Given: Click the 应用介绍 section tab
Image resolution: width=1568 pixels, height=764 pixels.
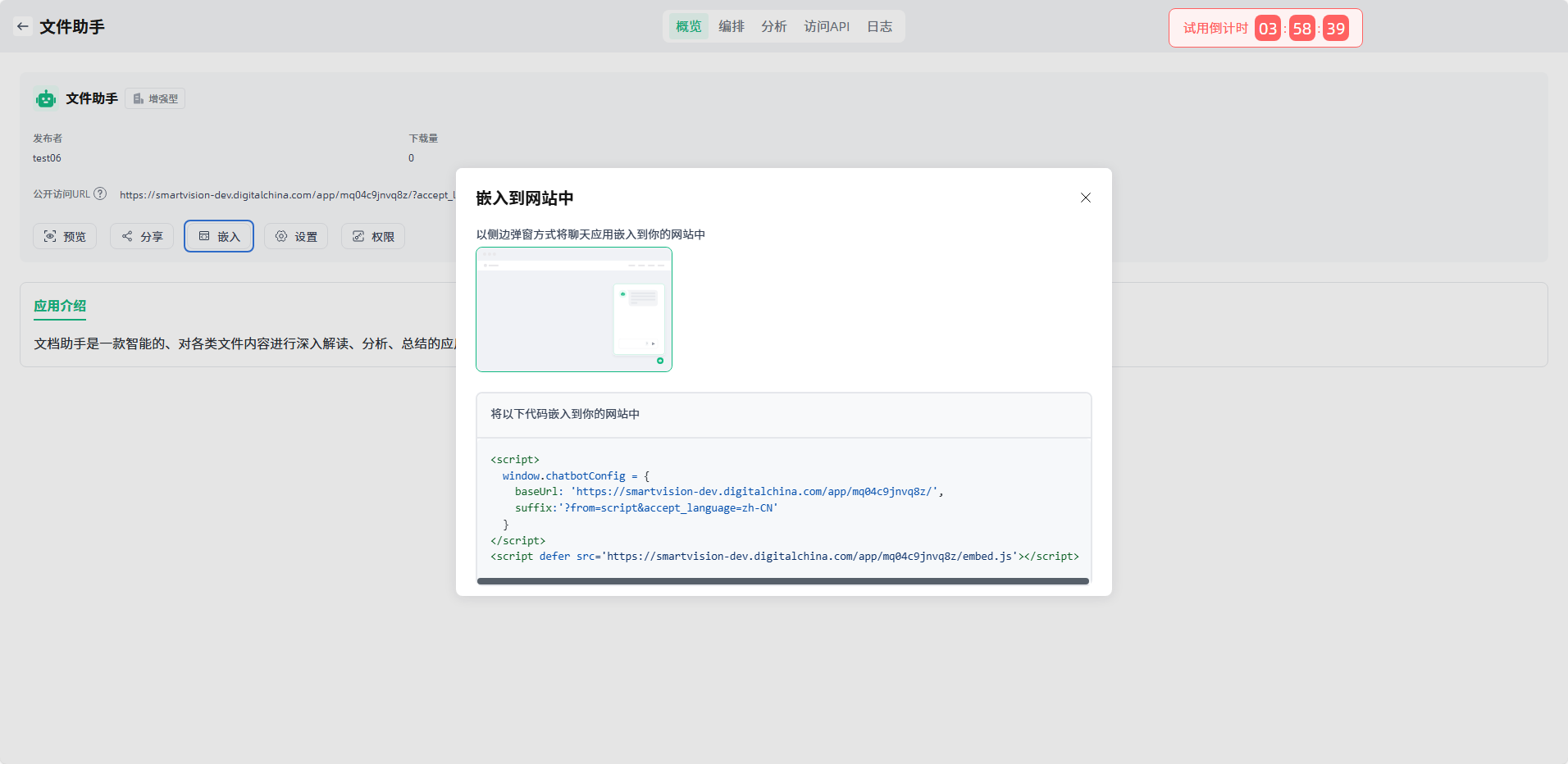Looking at the screenshot, I should pyautogui.click(x=60, y=306).
